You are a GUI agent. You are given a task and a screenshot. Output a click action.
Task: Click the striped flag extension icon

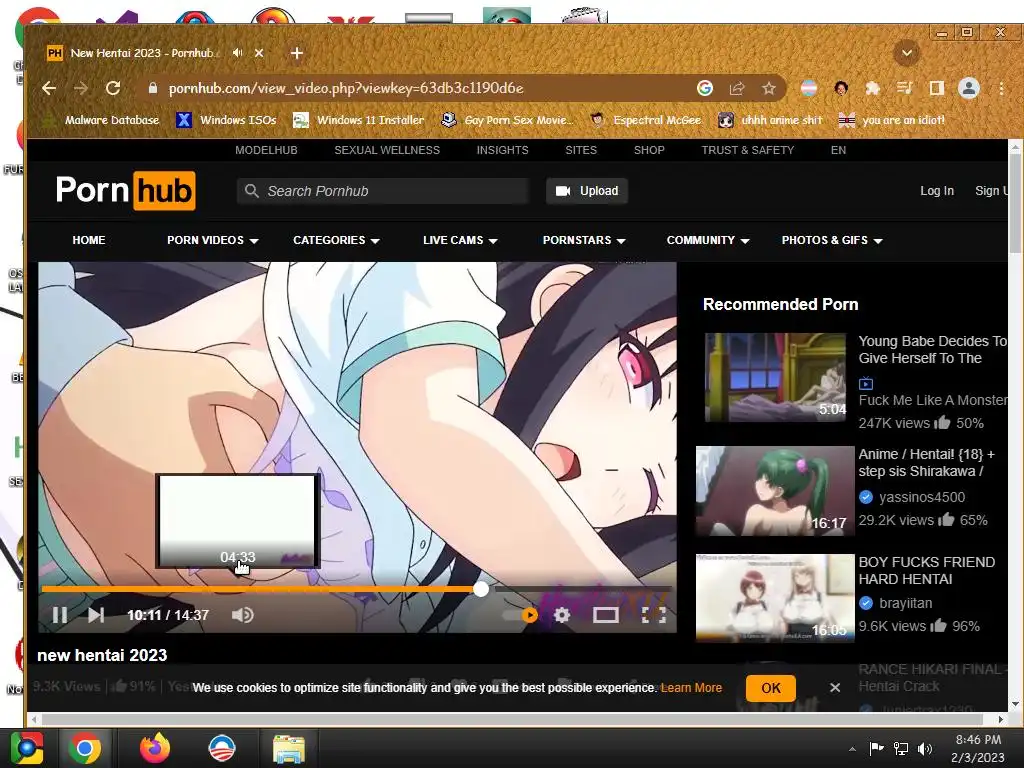[x=808, y=88]
